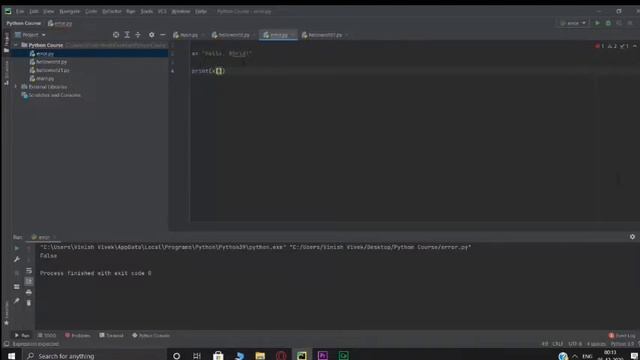Screen dimensions: 640x360
Task: Open the Event Log
Action: click(x=622, y=336)
